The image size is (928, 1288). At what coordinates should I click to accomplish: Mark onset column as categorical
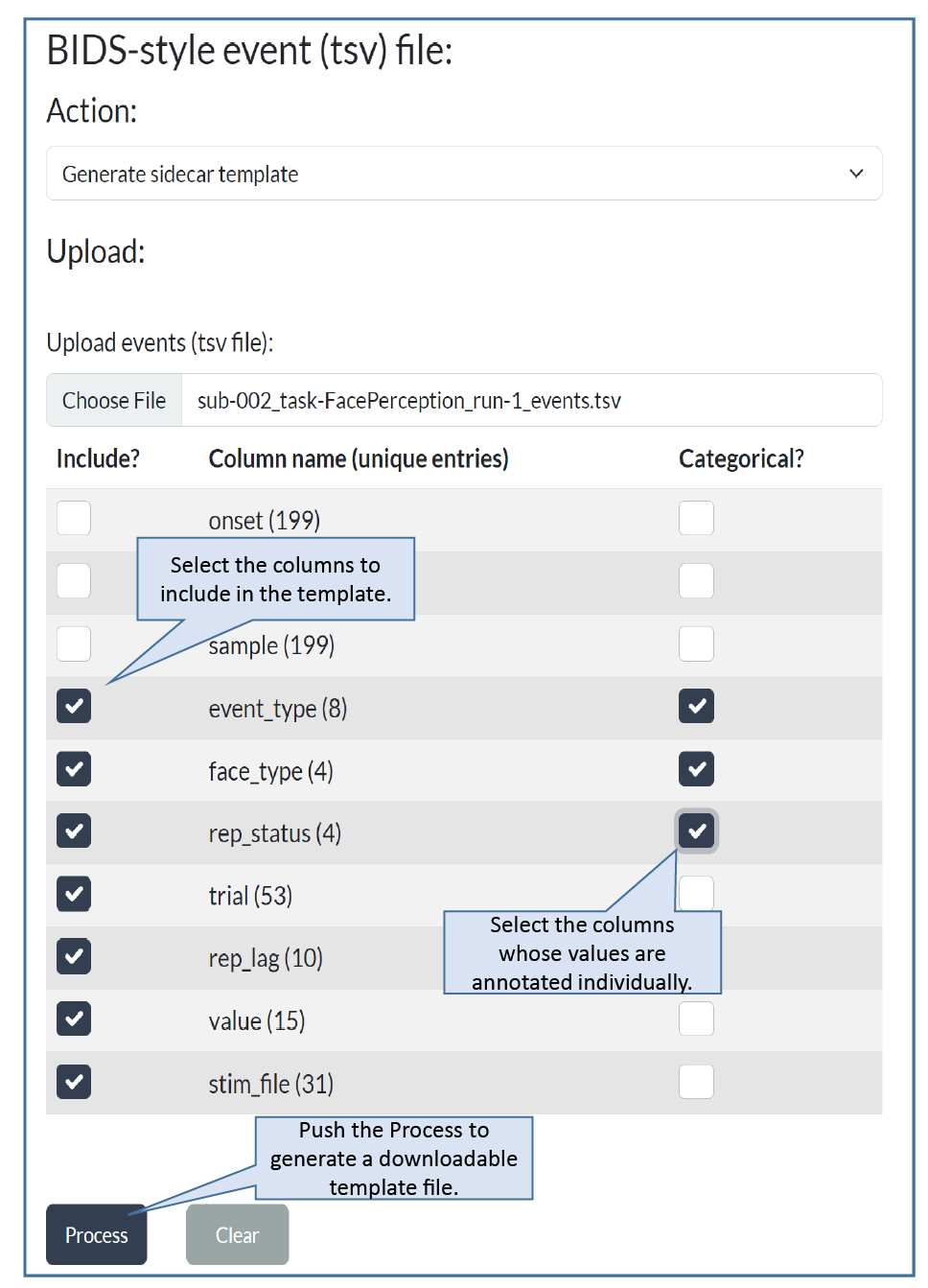click(x=696, y=518)
